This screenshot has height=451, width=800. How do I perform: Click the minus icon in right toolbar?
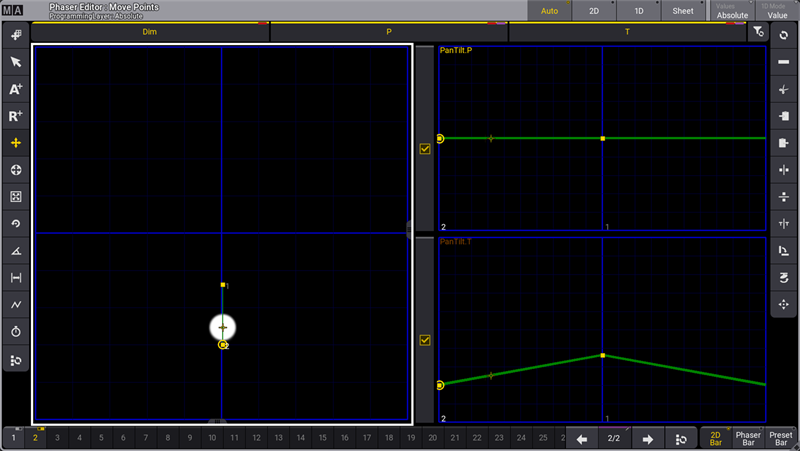point(783,62)
